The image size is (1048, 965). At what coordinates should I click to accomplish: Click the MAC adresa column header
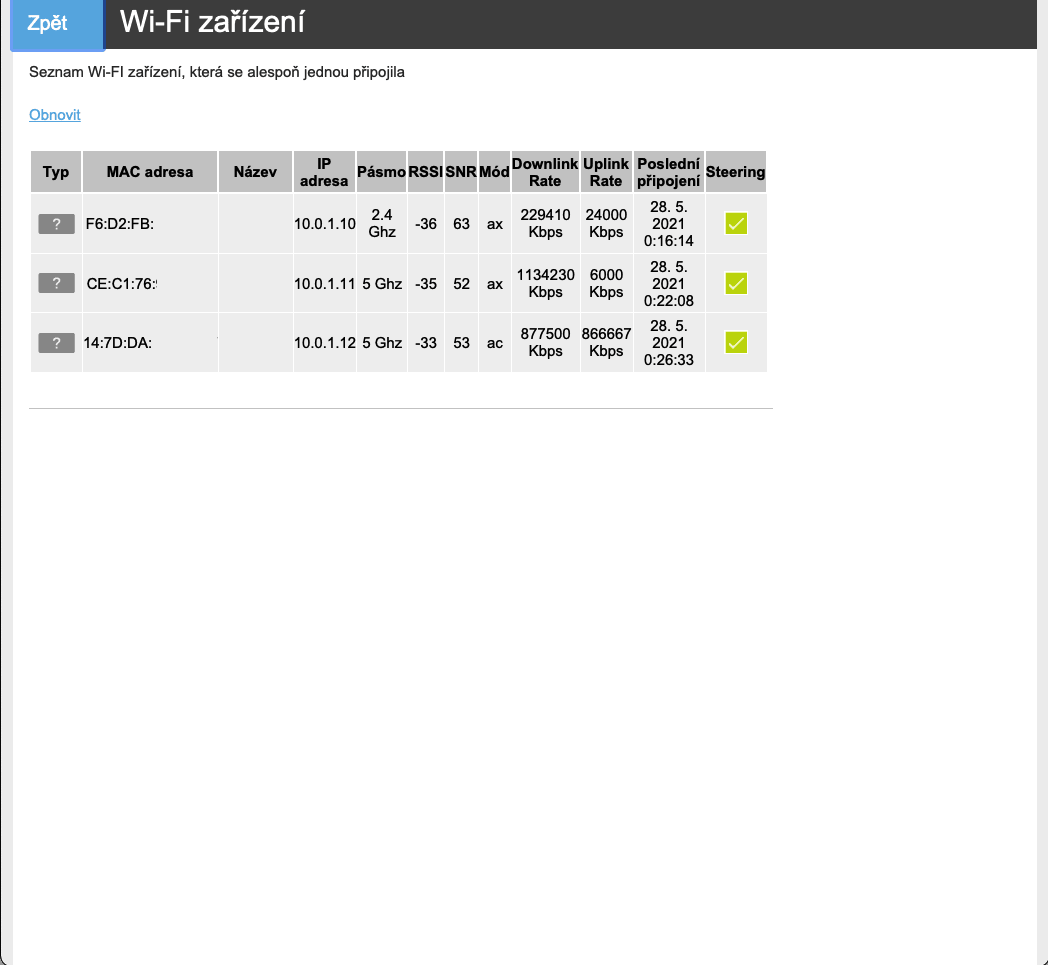150,172
